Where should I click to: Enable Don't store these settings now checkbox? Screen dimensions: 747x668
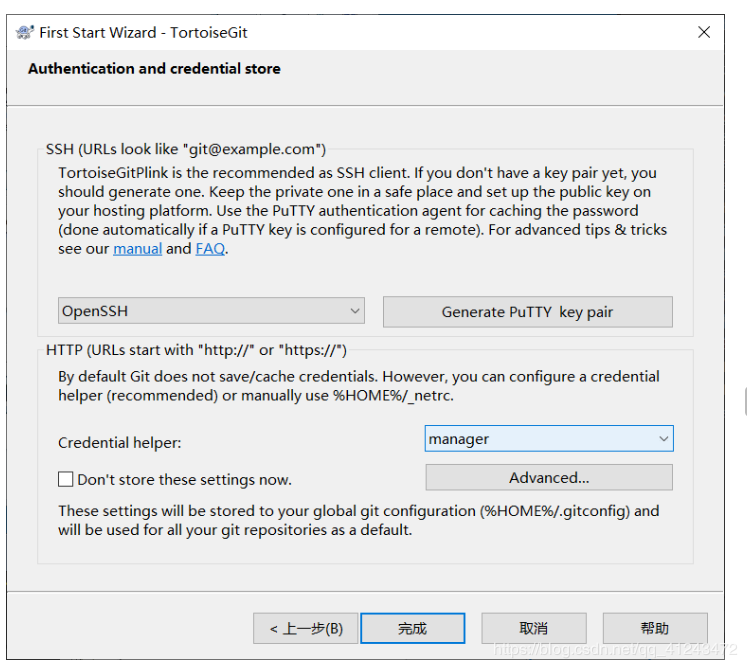(x=66, y=479)
